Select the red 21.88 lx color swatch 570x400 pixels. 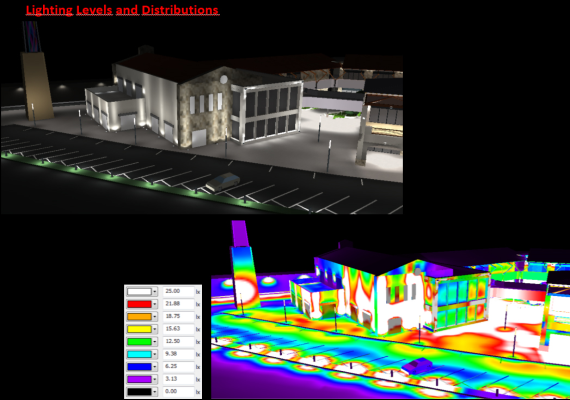coord(139,304)
